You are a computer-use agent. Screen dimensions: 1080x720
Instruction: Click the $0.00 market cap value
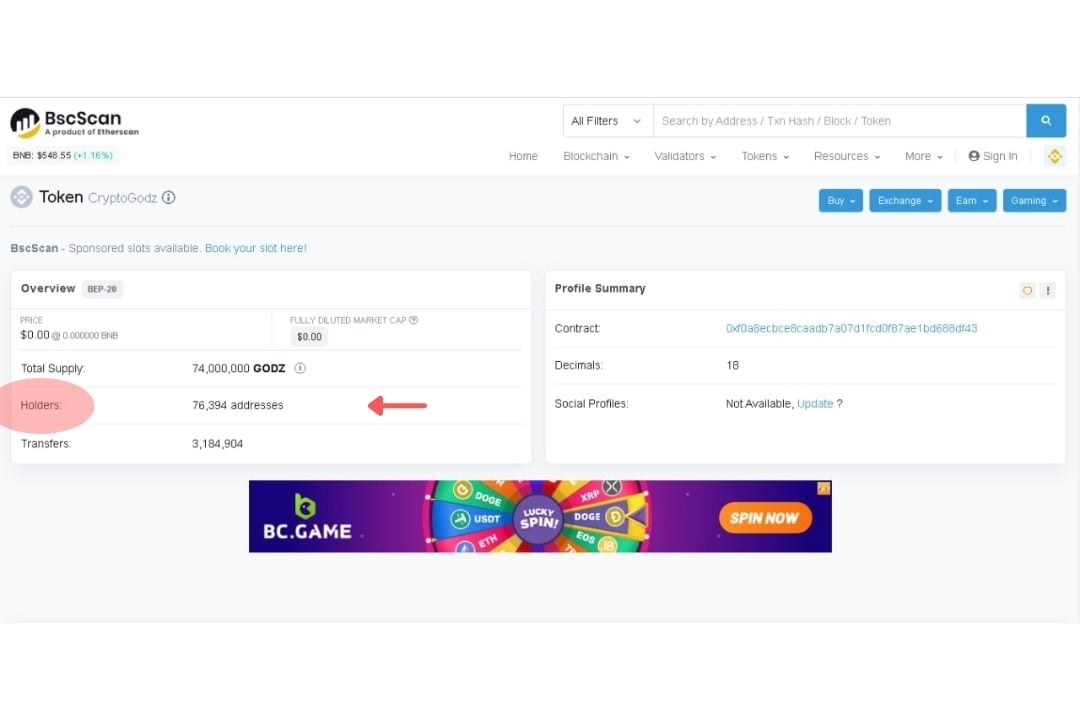(x=309, y=337)
